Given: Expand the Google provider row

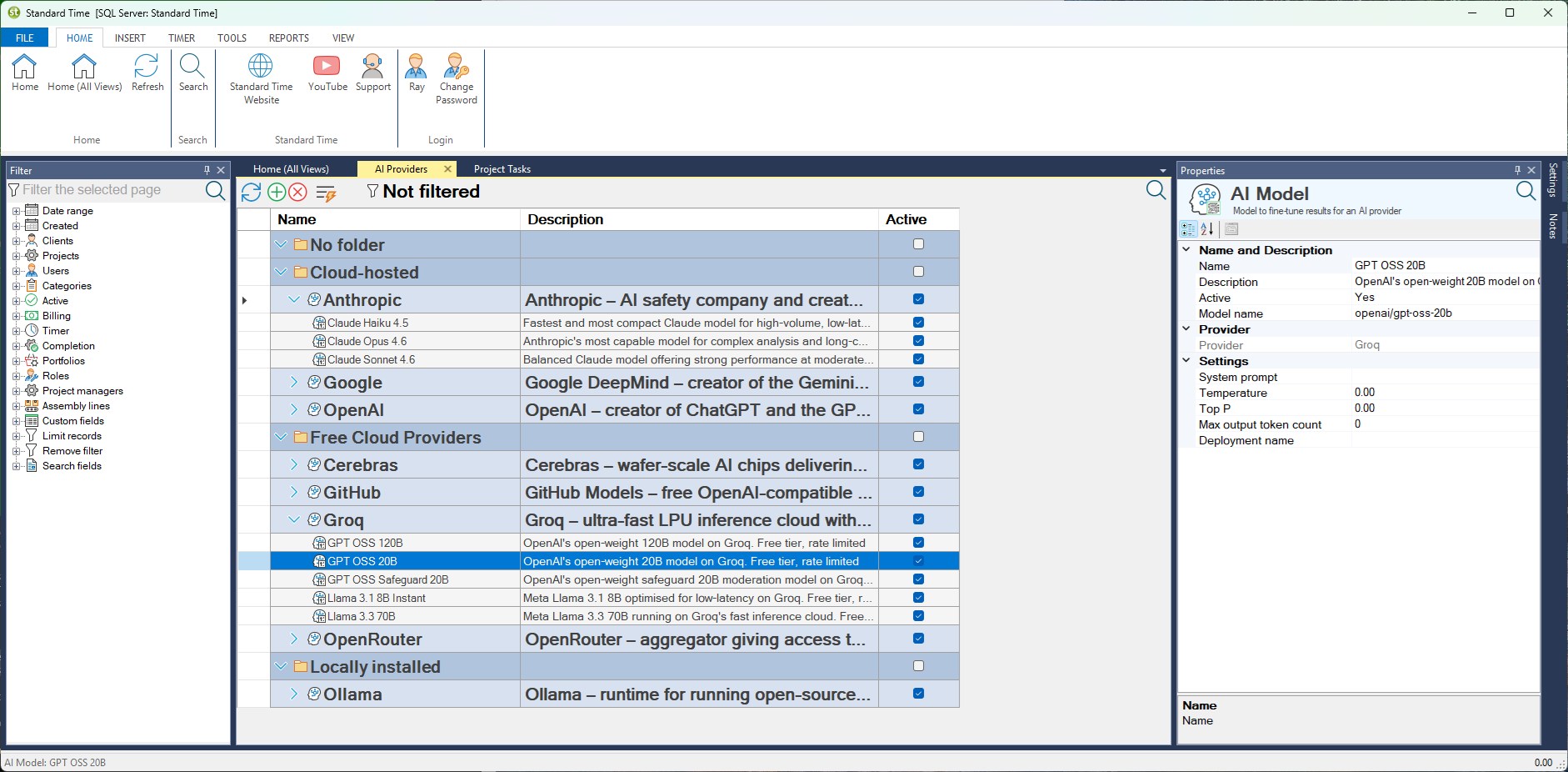Looking at the screenshot, I should (x=293, y=383).
